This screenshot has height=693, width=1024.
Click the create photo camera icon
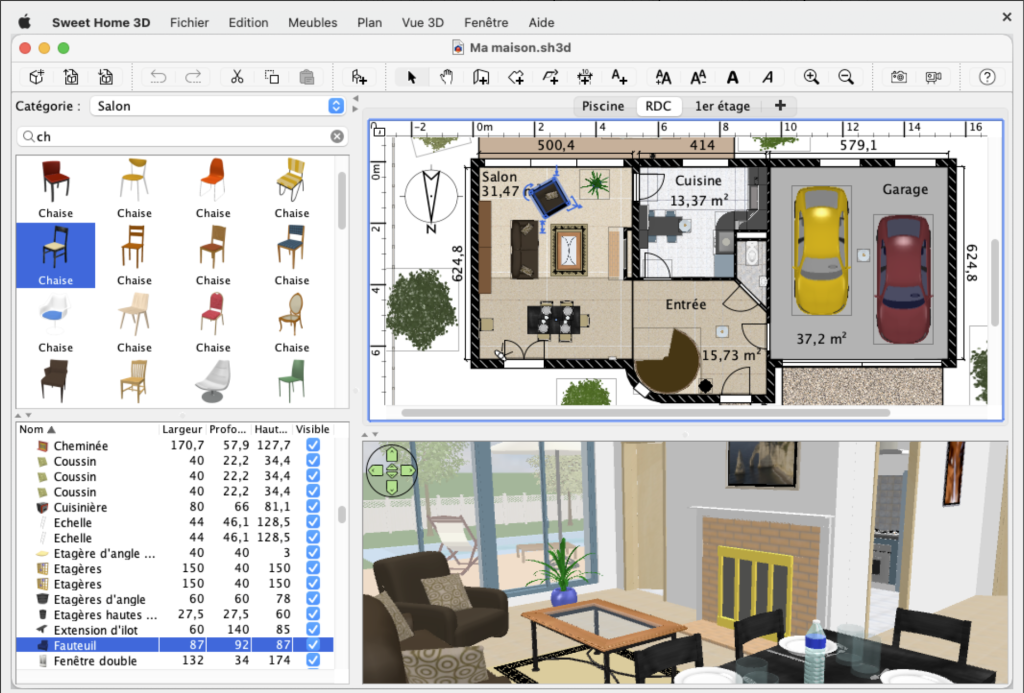pyautogui.click(x=899, y=77)
